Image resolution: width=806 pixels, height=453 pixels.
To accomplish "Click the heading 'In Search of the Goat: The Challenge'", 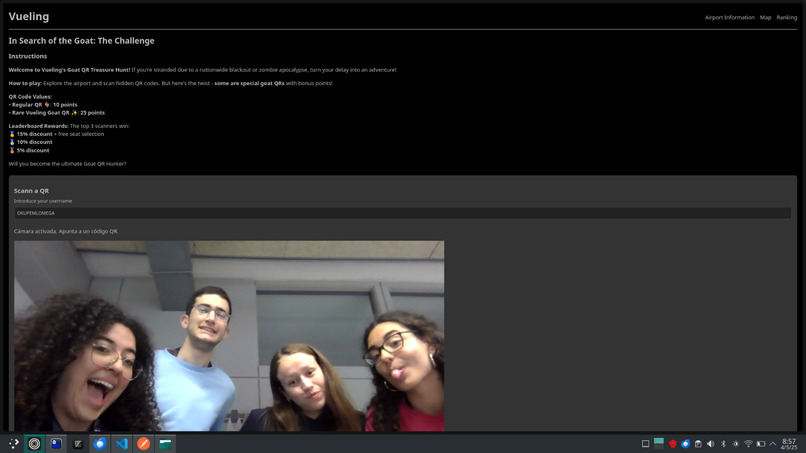I will point(81,41).
